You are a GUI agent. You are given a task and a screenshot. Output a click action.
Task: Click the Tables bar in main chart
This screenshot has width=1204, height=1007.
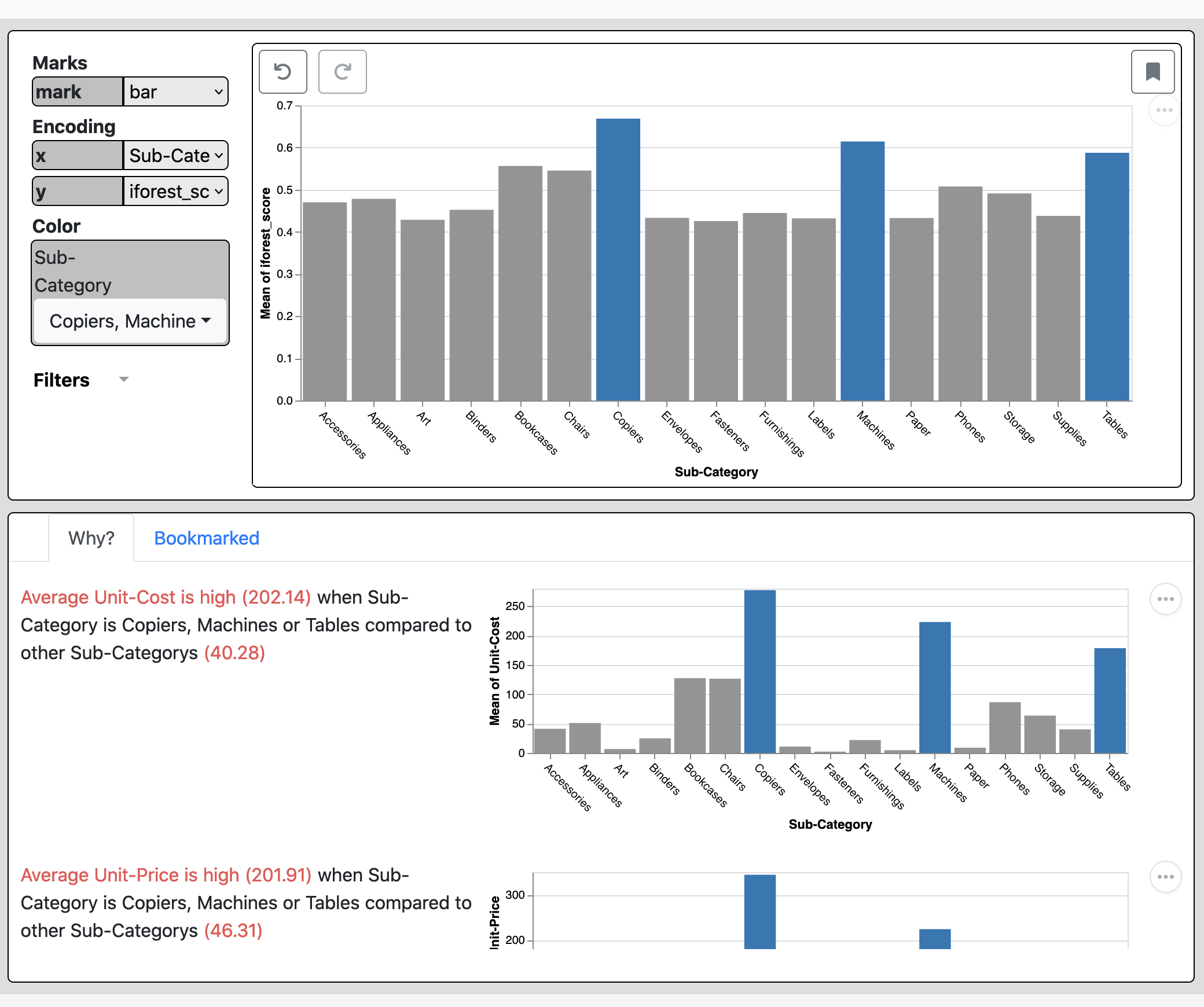pos(1106,278)
